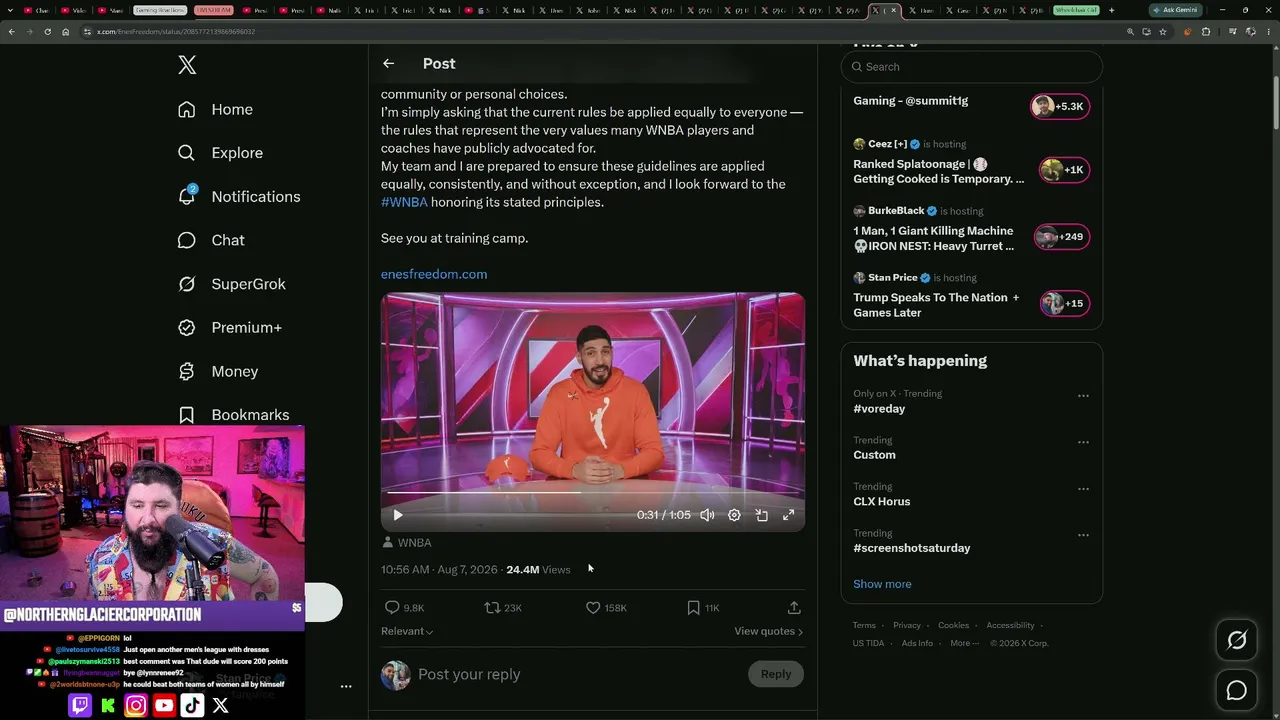
Task: Click the browser address bar URL
Action: 175,32
